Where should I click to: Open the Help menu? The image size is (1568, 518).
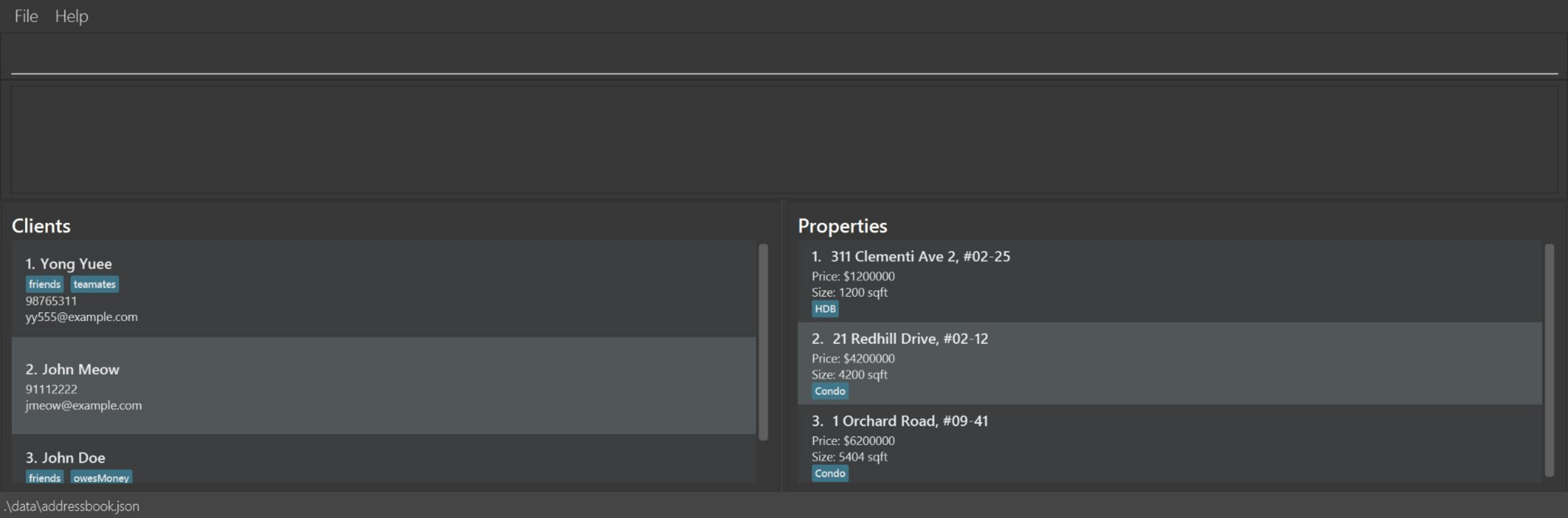pos(71,16)
